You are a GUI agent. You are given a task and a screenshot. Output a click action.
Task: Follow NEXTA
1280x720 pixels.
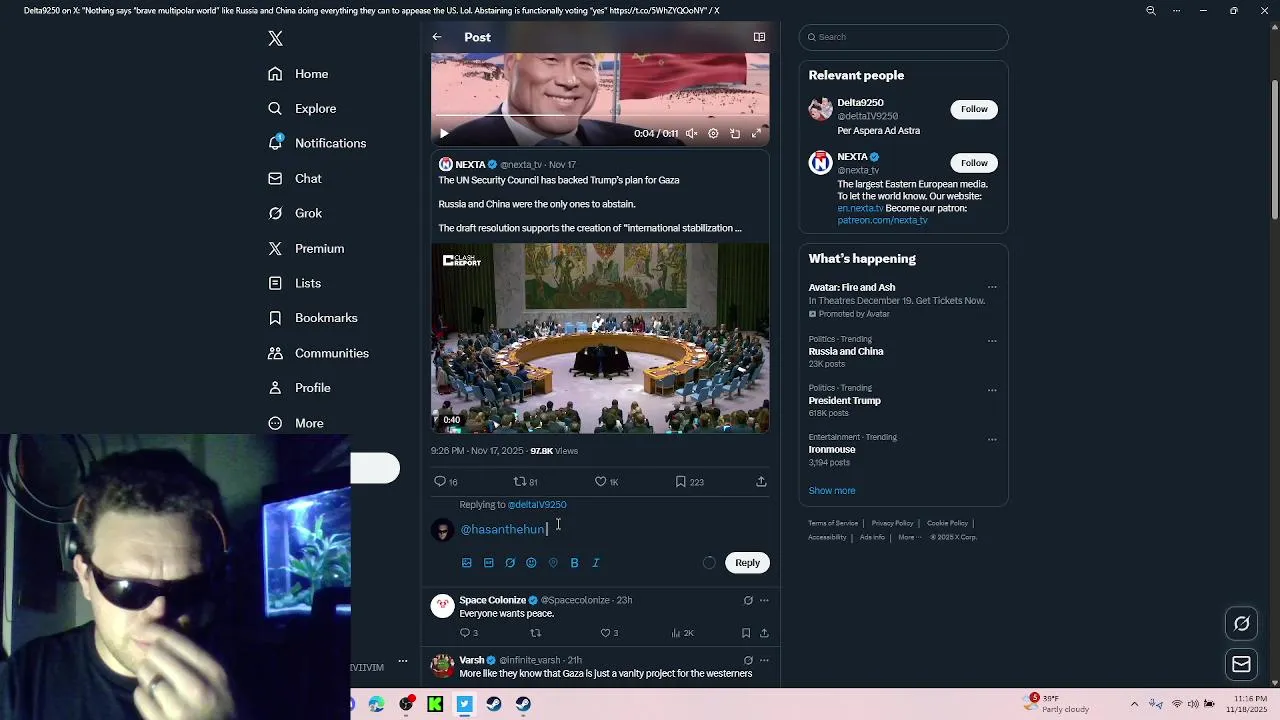pos(974,163)
